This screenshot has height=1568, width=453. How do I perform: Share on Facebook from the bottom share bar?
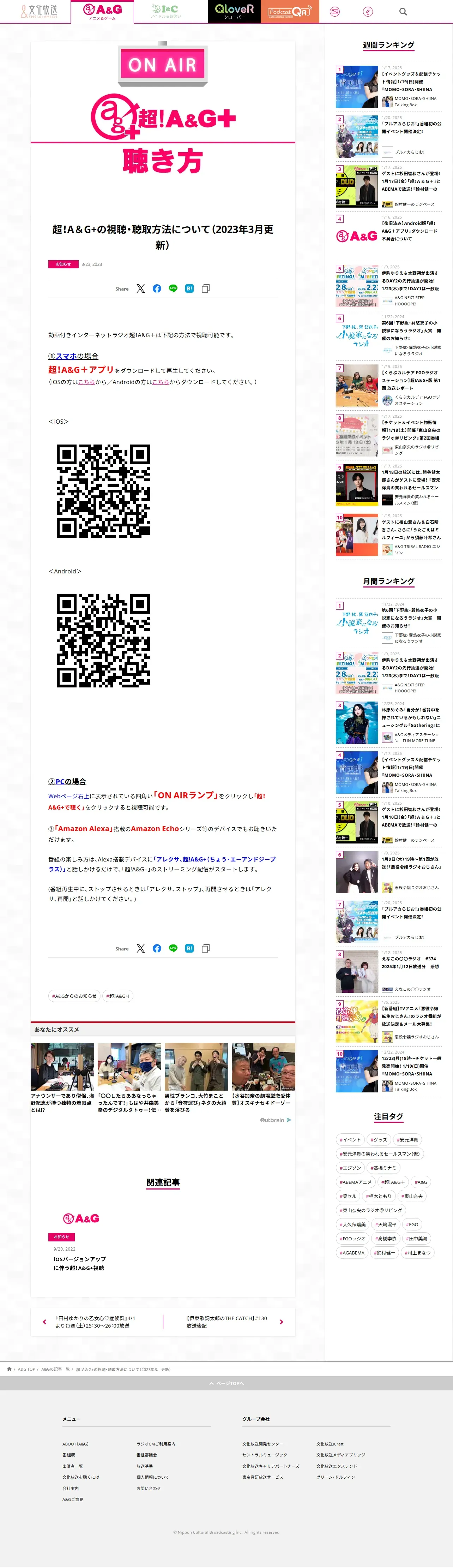pyautogui.click(x=157, y=948)
